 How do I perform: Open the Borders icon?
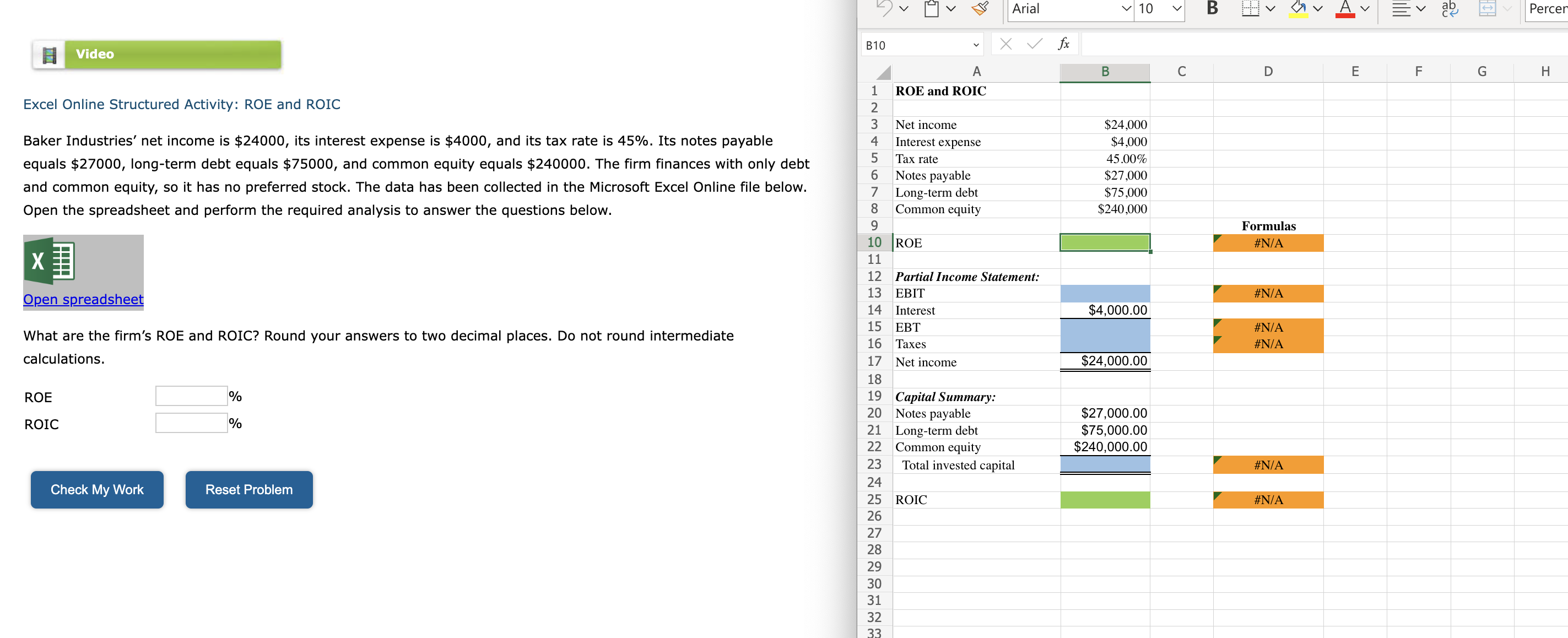pyautogui.click(x=1251, y=8)
